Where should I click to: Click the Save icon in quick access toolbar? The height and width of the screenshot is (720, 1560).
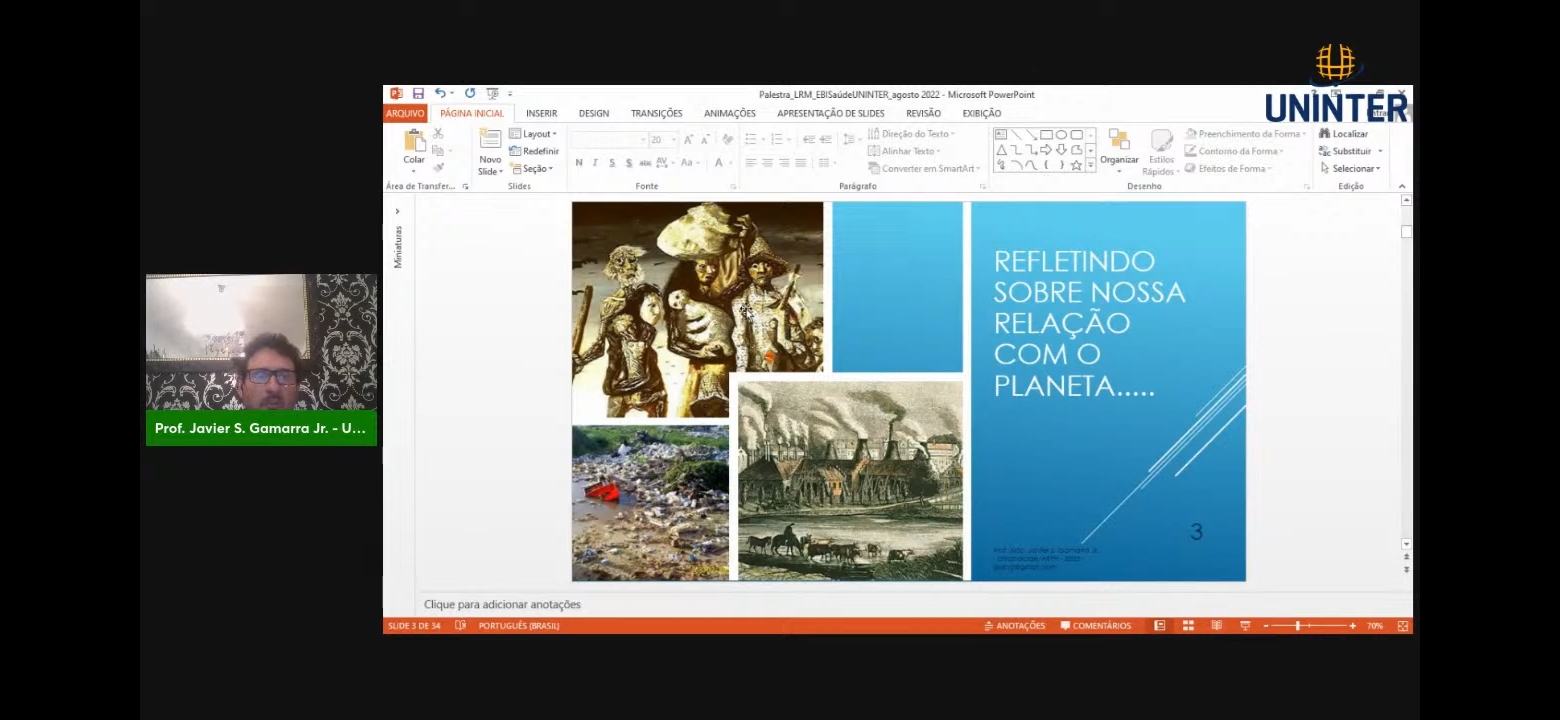pyautogui.click(x=418, y=94)
